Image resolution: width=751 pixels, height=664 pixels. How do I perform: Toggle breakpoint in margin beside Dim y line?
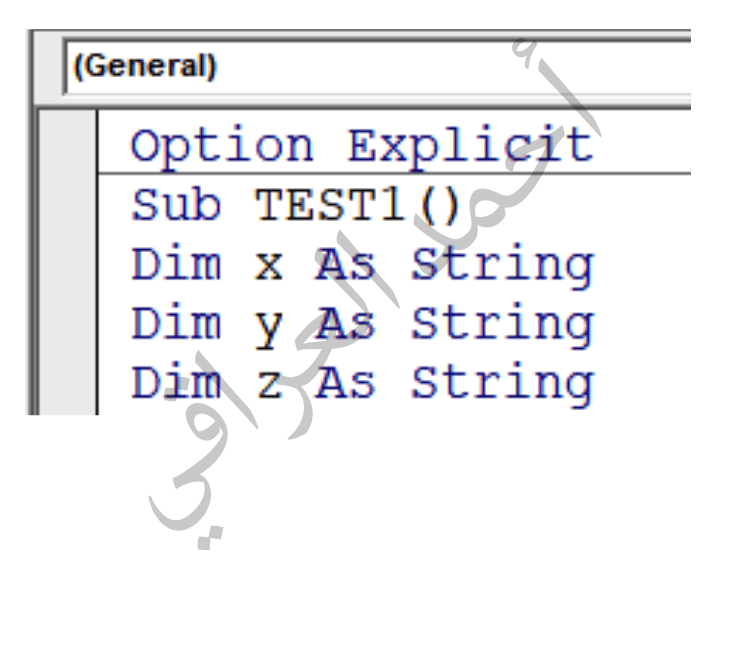click(x=68, y=323)
